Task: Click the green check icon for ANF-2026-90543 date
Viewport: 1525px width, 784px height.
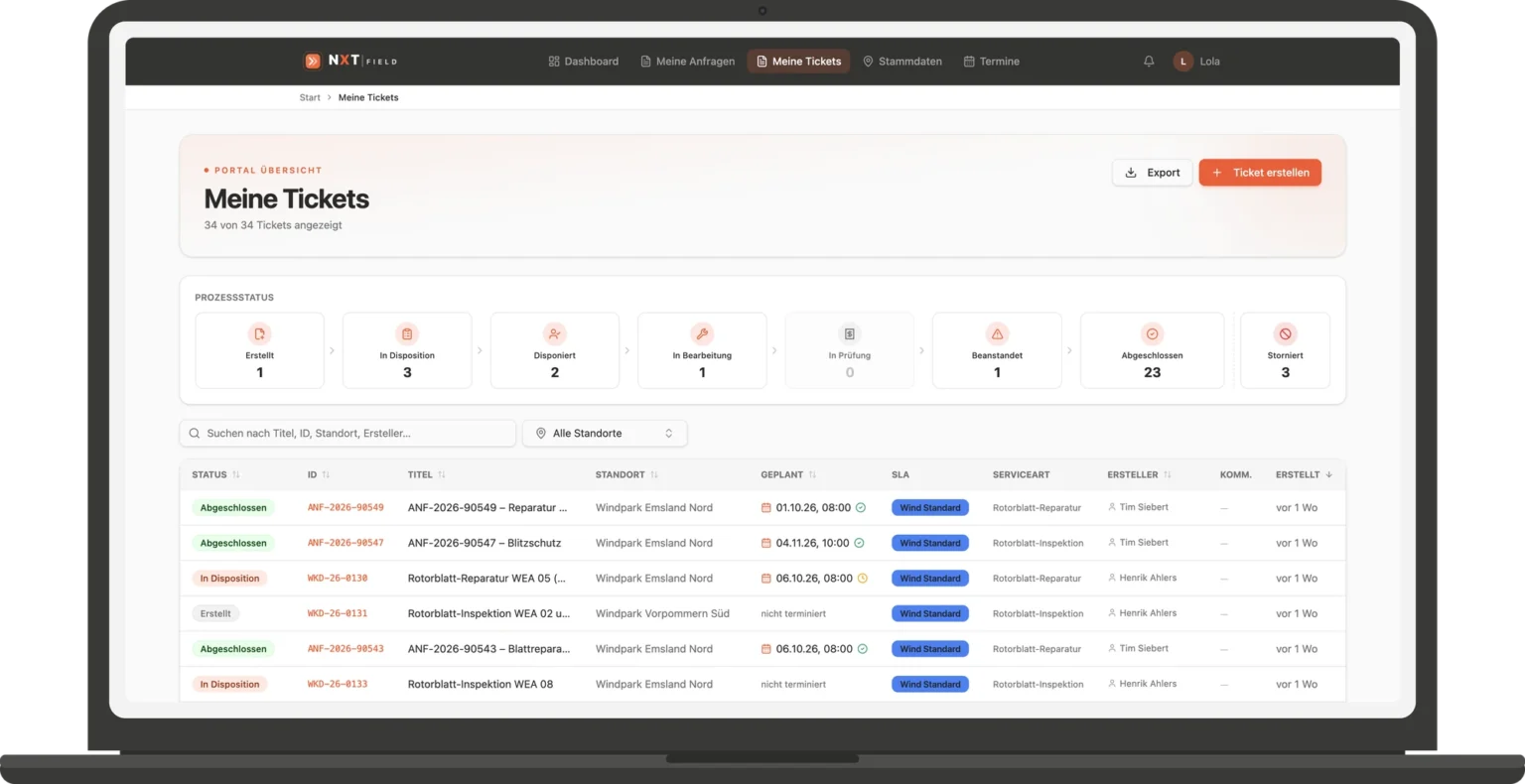Action: point(863,649)
